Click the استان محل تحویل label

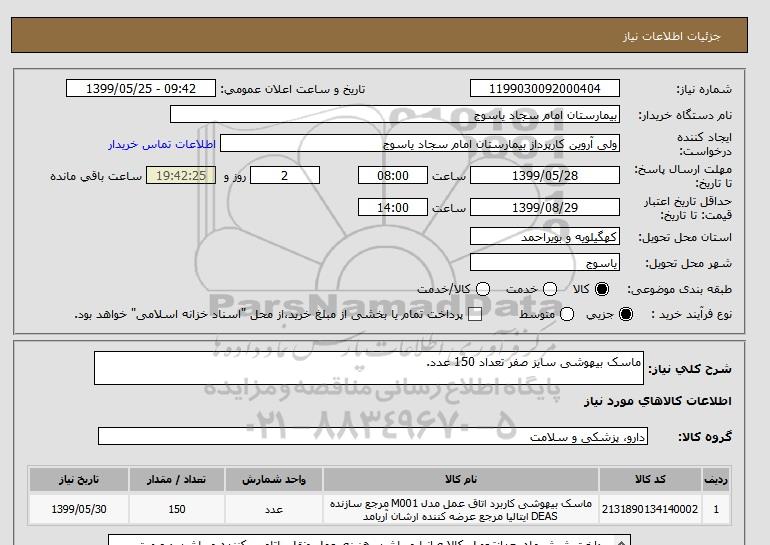(685, 237)
